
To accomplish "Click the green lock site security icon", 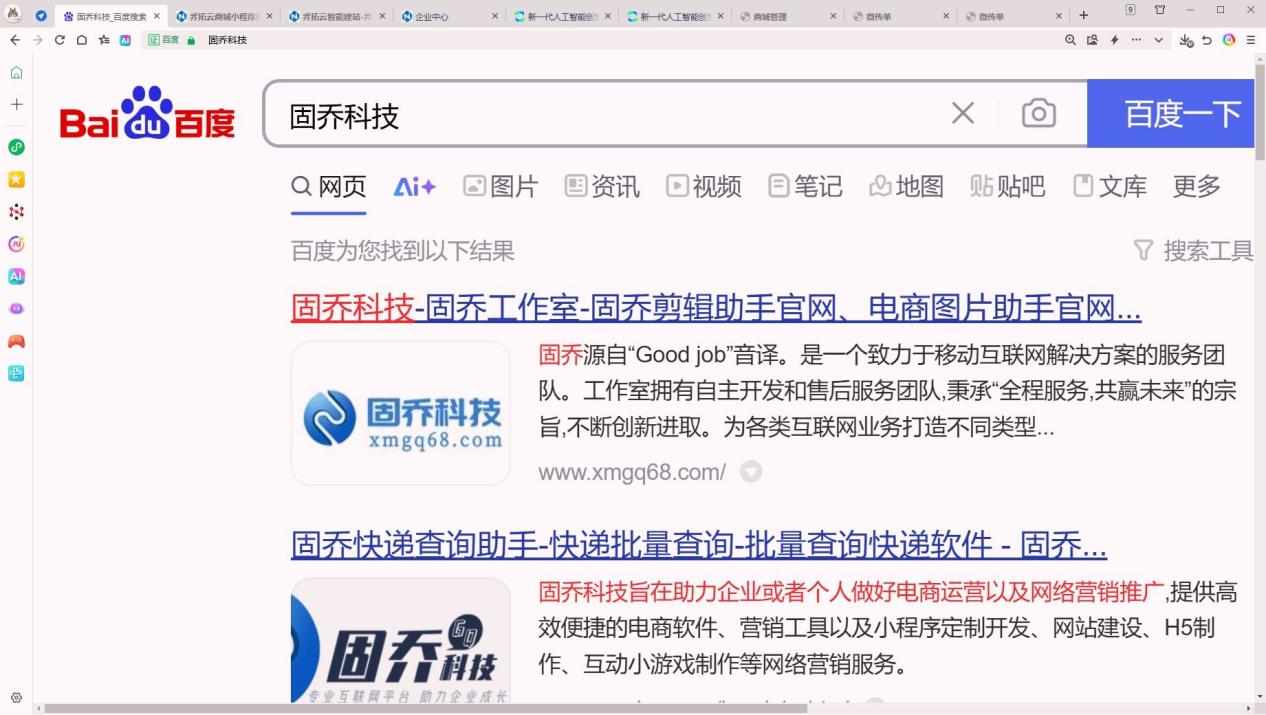I will [191, 40].
